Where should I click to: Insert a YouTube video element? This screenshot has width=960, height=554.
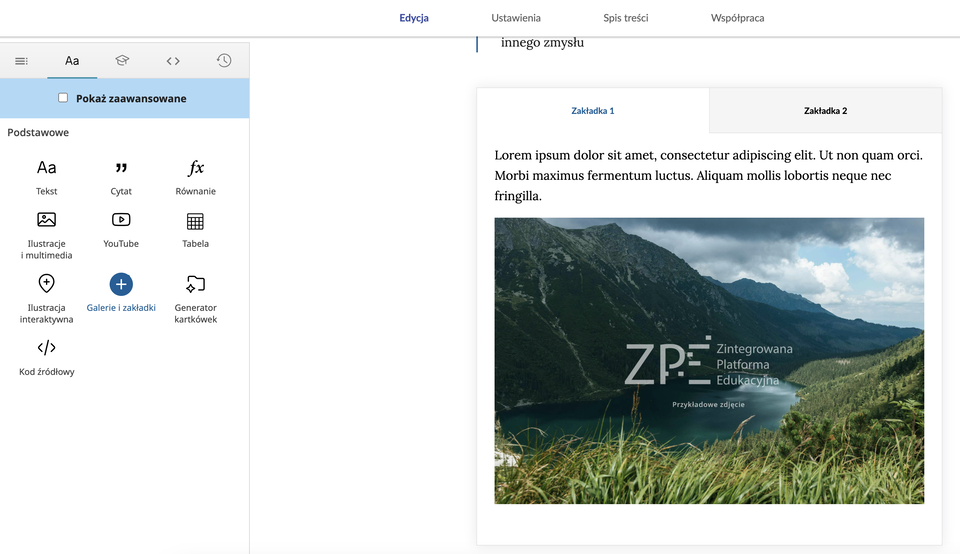[x=121, y=228]
